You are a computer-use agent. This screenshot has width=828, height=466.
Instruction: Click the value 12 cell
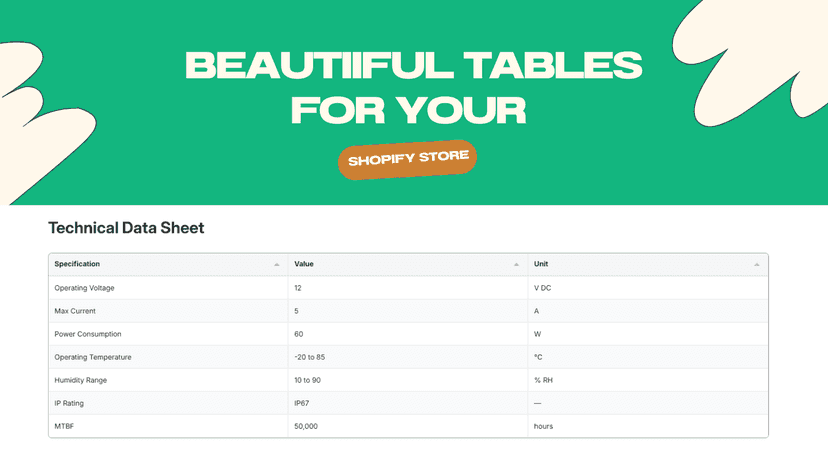tap(408, 288)
